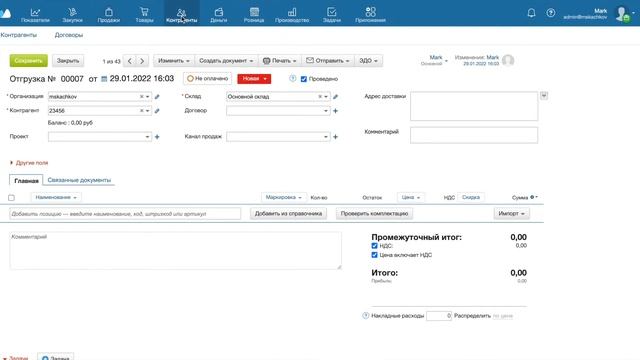Go to next document arrow
This screenshot has height=360, width=640.
point(142,61)
